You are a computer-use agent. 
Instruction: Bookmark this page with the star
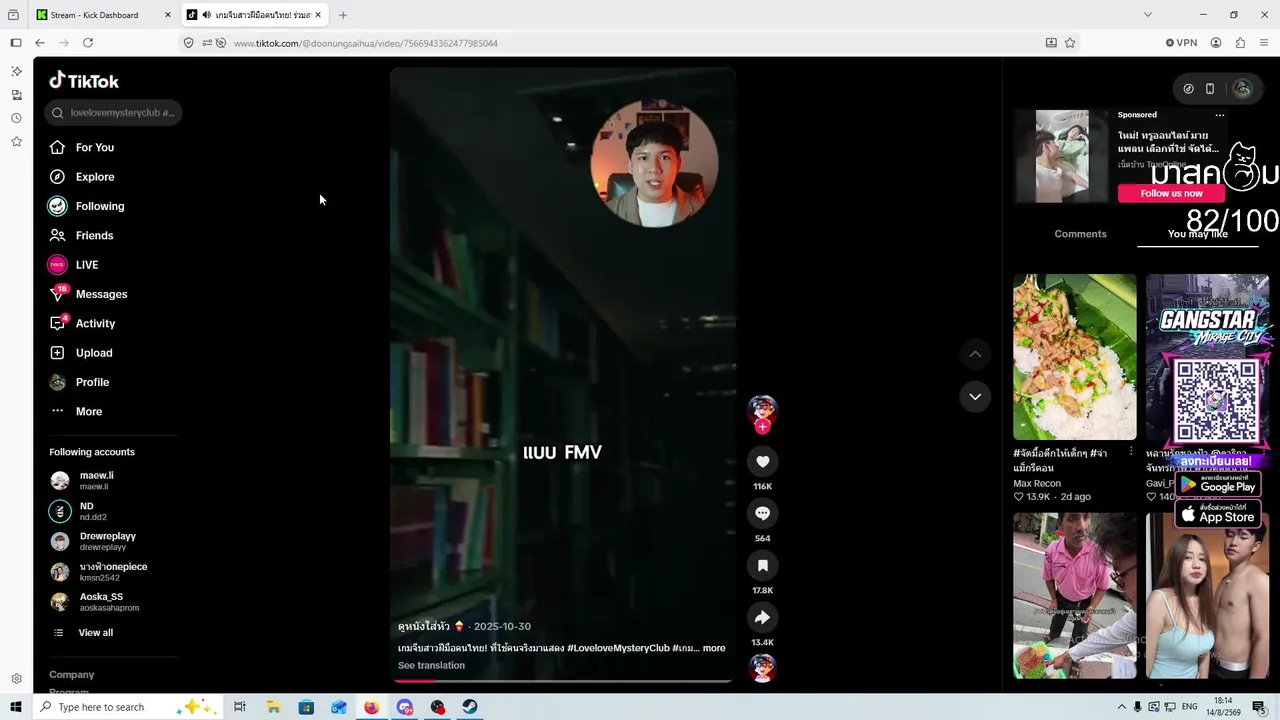(x=1070, y=43)
